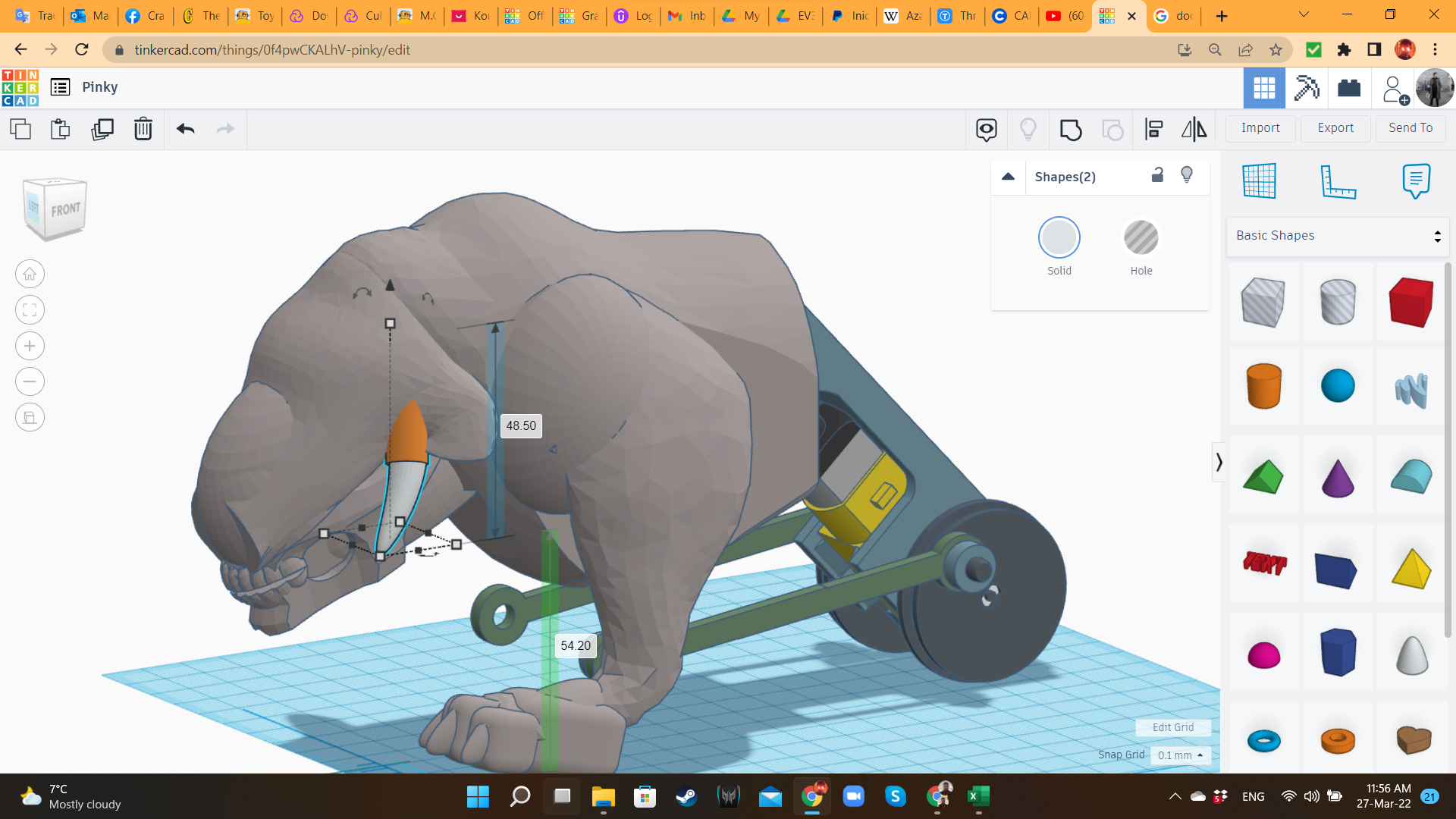Open the Snap Grid value dropdown
Screen dimensions: 1456x819
(x=1180, y=755)
